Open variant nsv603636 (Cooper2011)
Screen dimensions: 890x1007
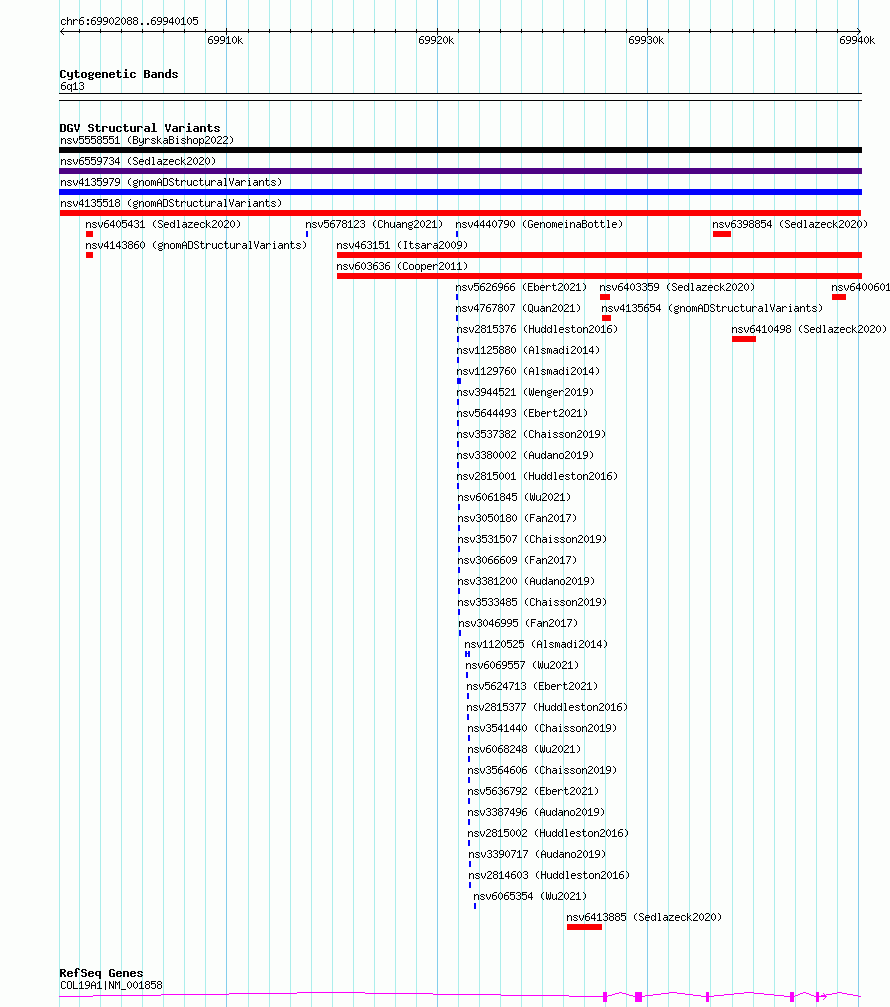[x=402, y=267]
